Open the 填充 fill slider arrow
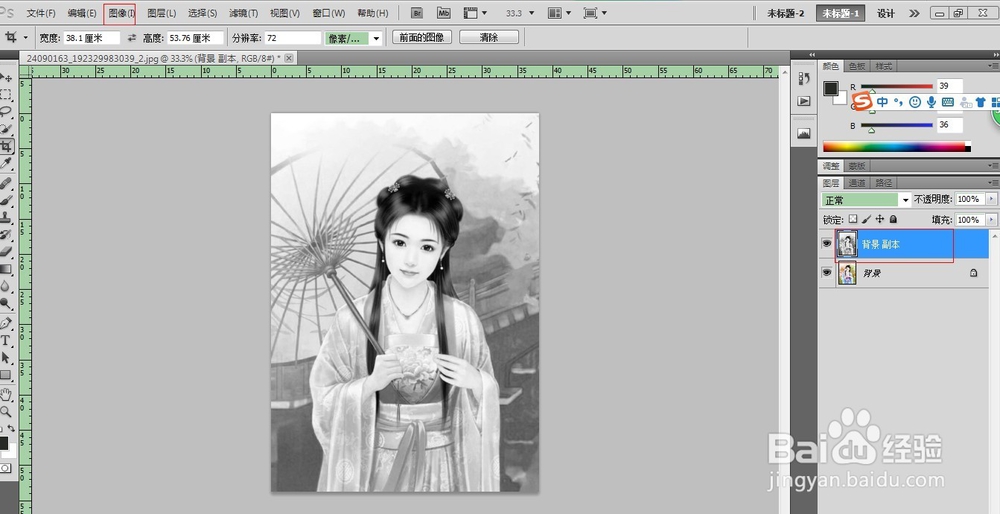 click(x=990, y=219)
